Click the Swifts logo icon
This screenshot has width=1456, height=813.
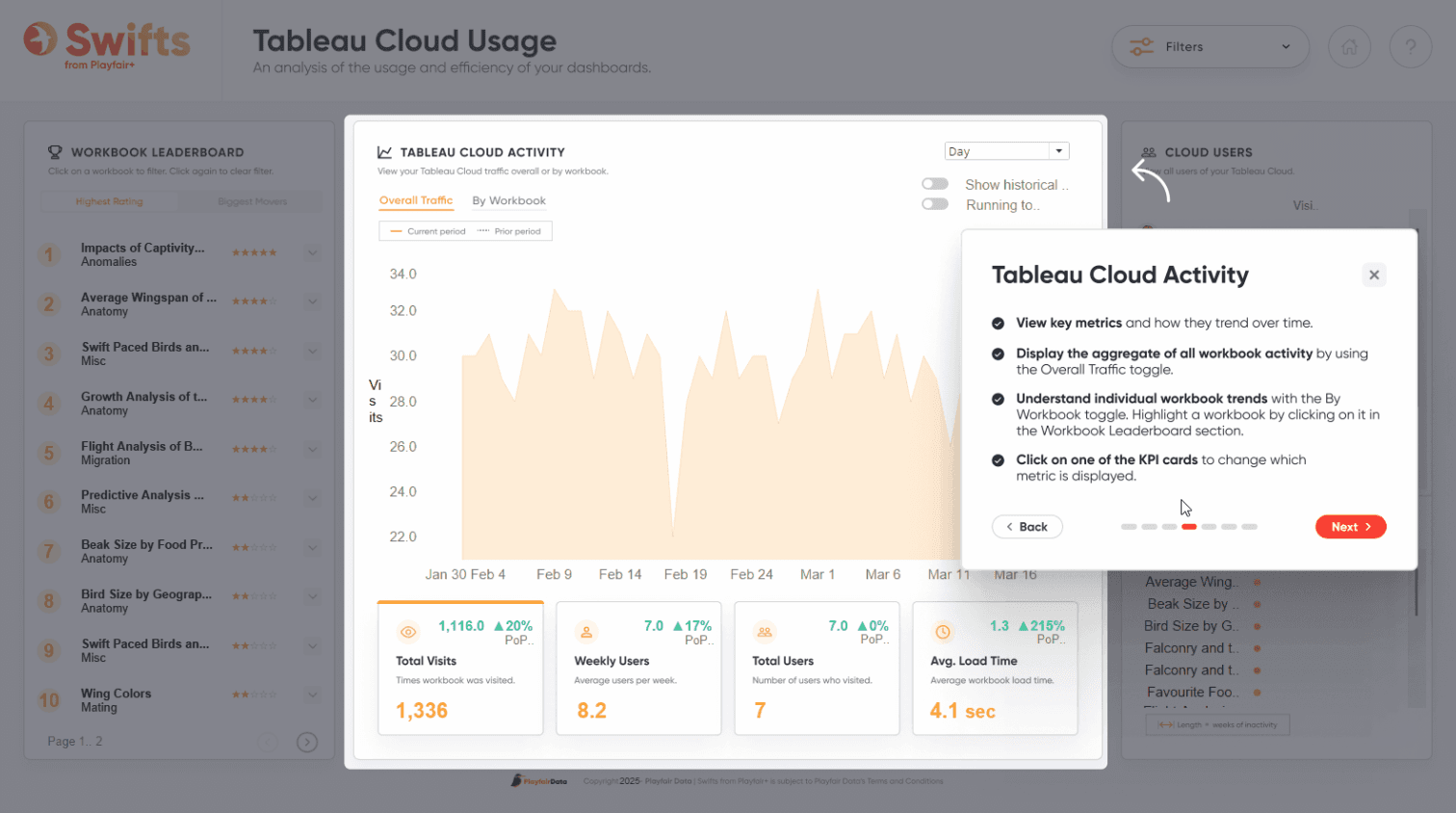(x=40, y=39)
